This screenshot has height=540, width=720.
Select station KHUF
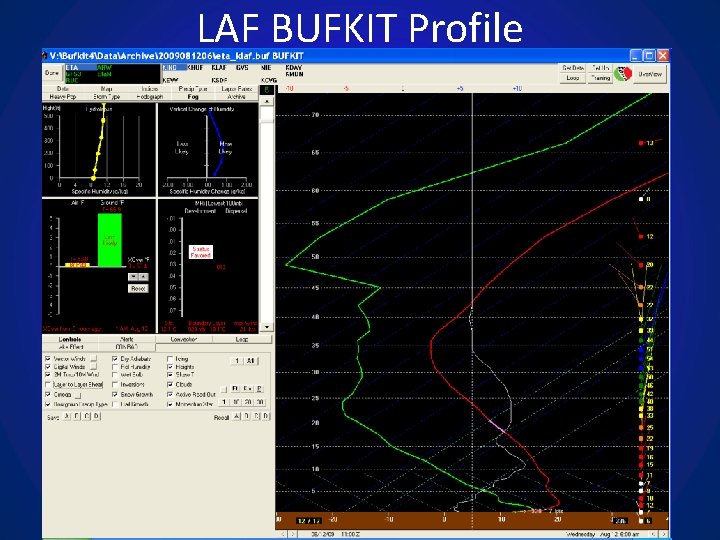tap(195, 68)
